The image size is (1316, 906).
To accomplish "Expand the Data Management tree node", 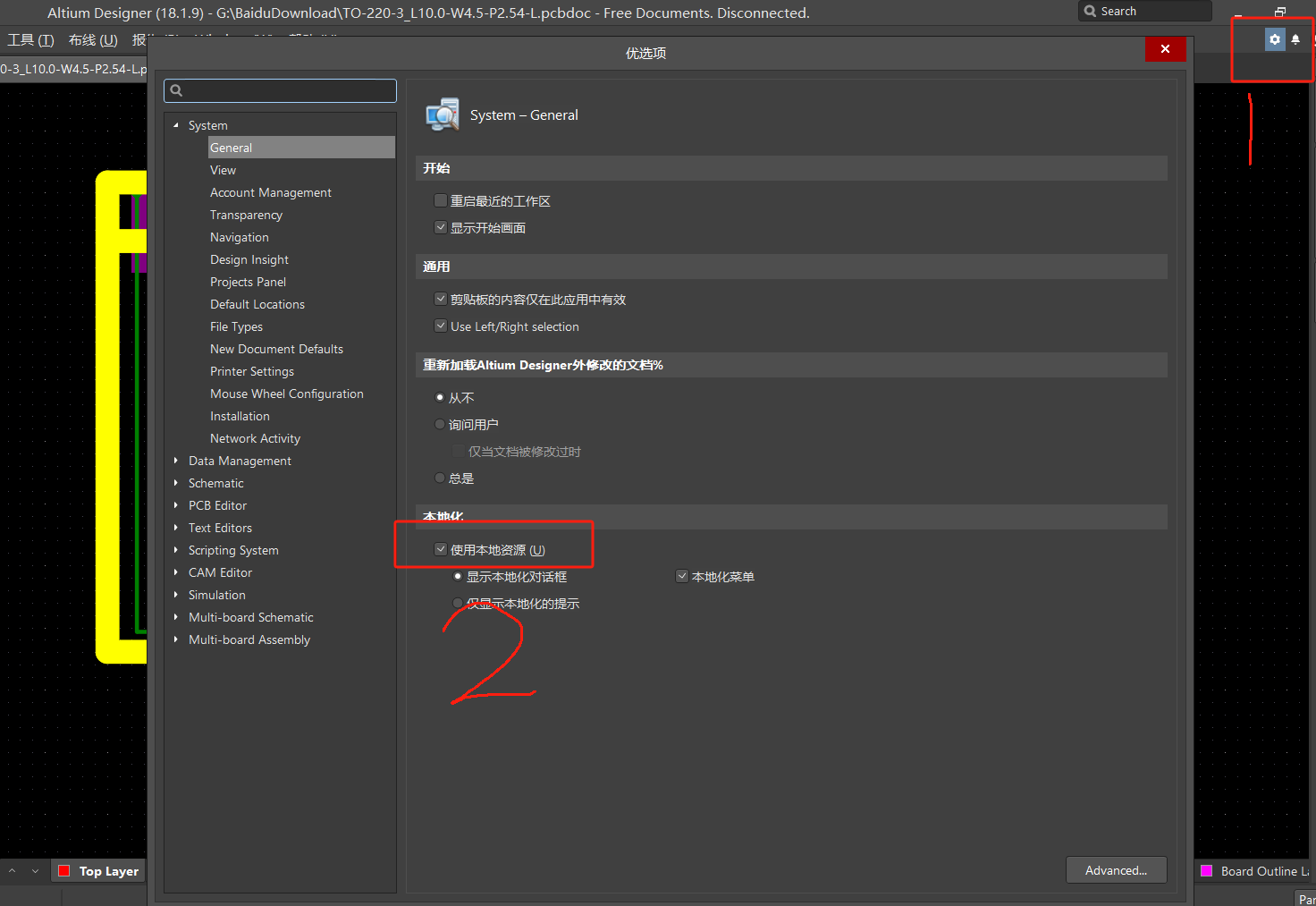I will tap(176, 461).
